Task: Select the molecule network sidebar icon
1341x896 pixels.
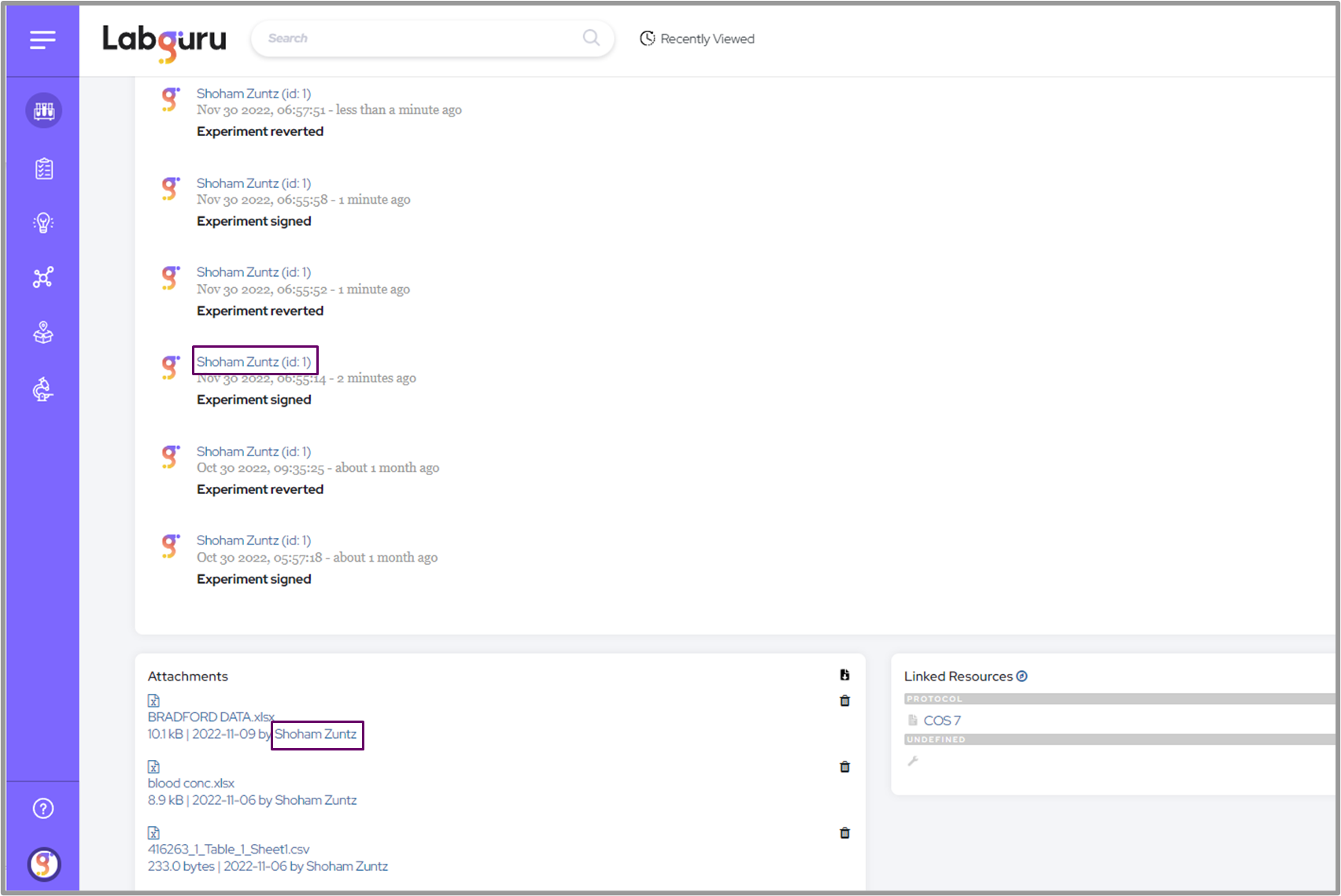Action: pyautogui.click(x=43, y=278)
